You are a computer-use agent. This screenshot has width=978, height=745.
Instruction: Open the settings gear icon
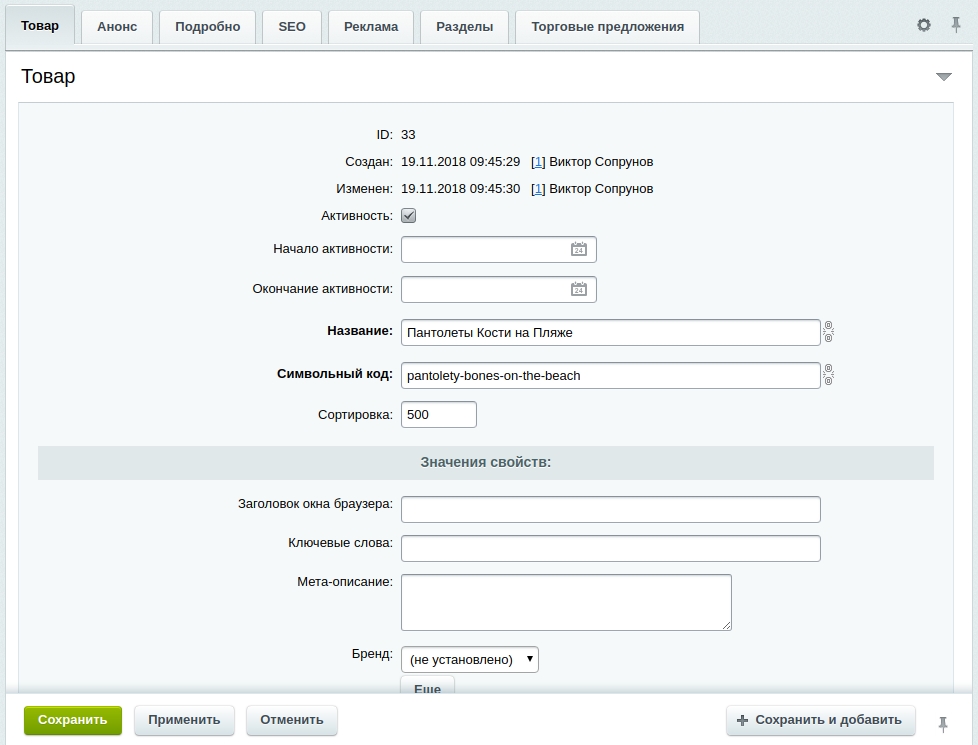924,25
